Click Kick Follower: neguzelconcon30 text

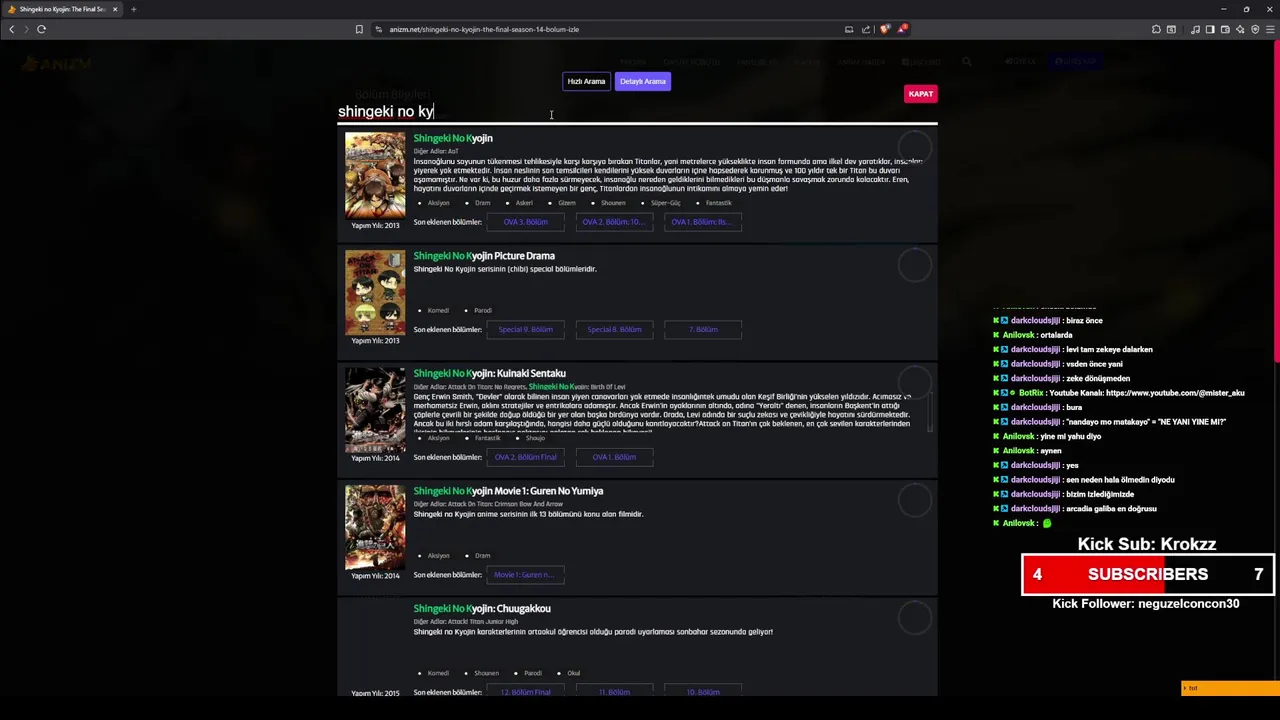tap(1146, 604)
